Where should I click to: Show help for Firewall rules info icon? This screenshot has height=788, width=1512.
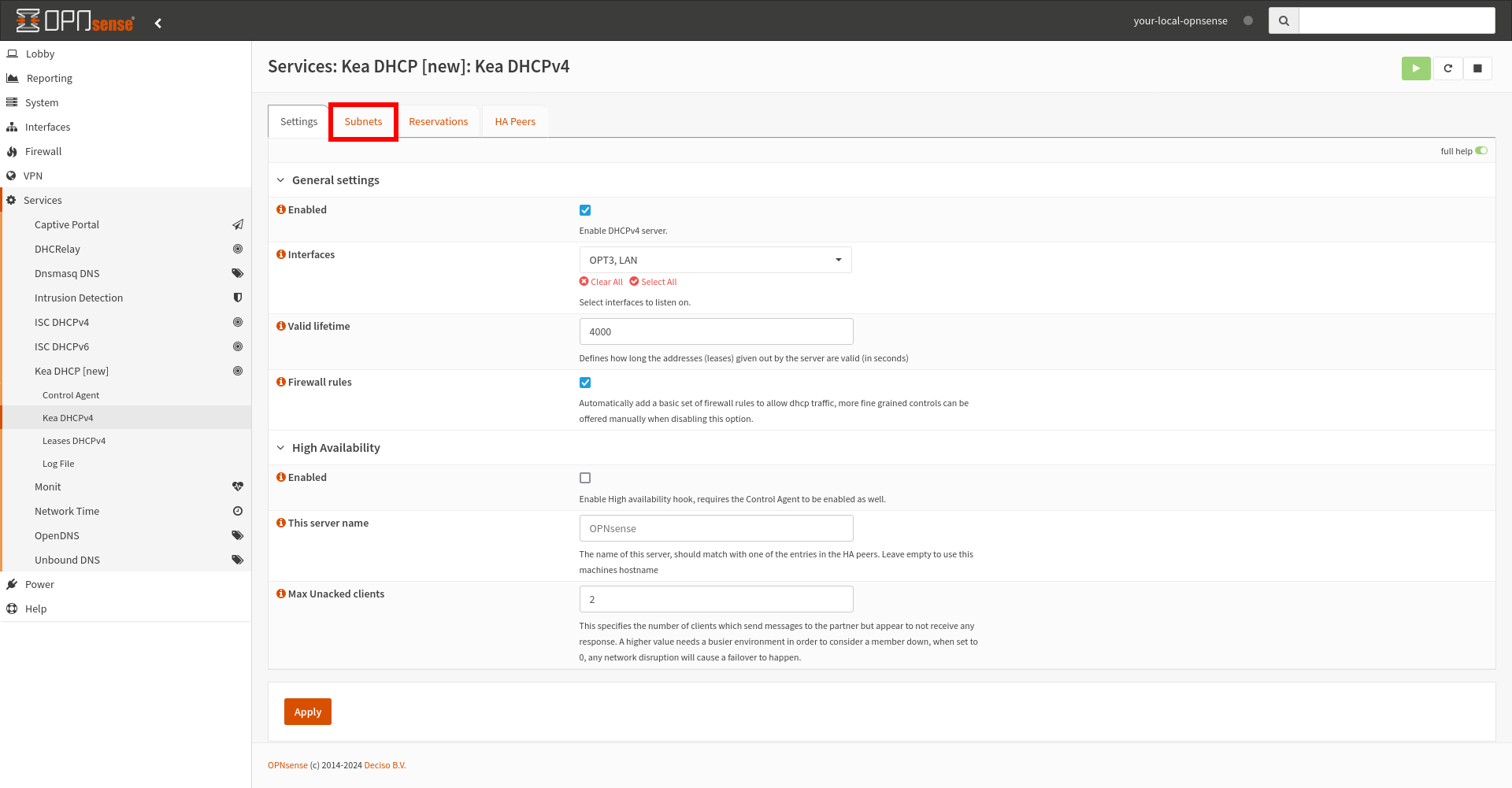[x=281, y=382]
